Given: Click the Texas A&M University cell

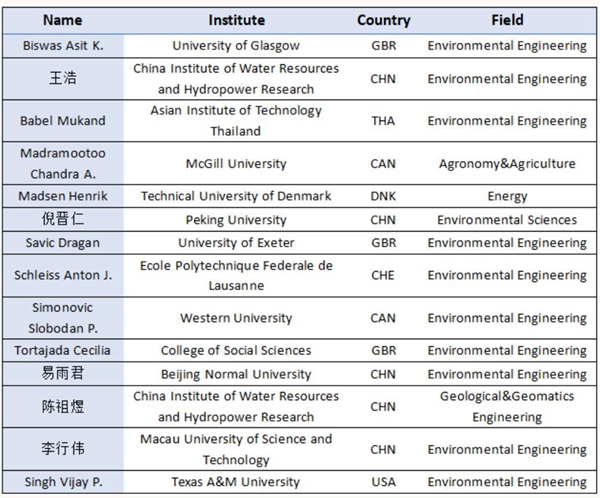Looking at the screenshot, I should click(236, 482).
